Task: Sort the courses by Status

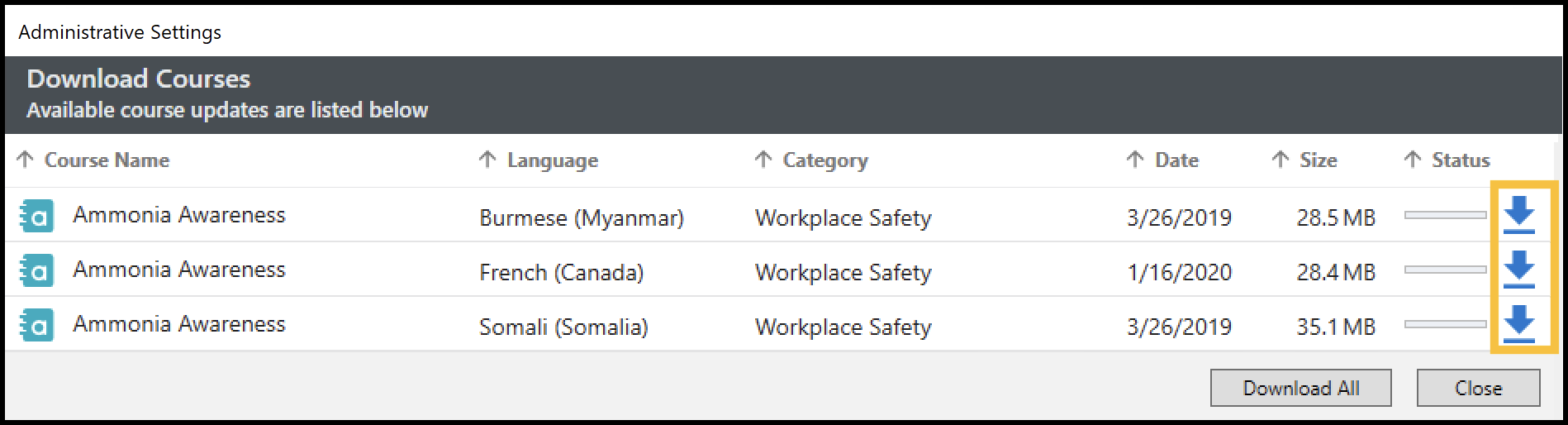Action: point(1460,160)
